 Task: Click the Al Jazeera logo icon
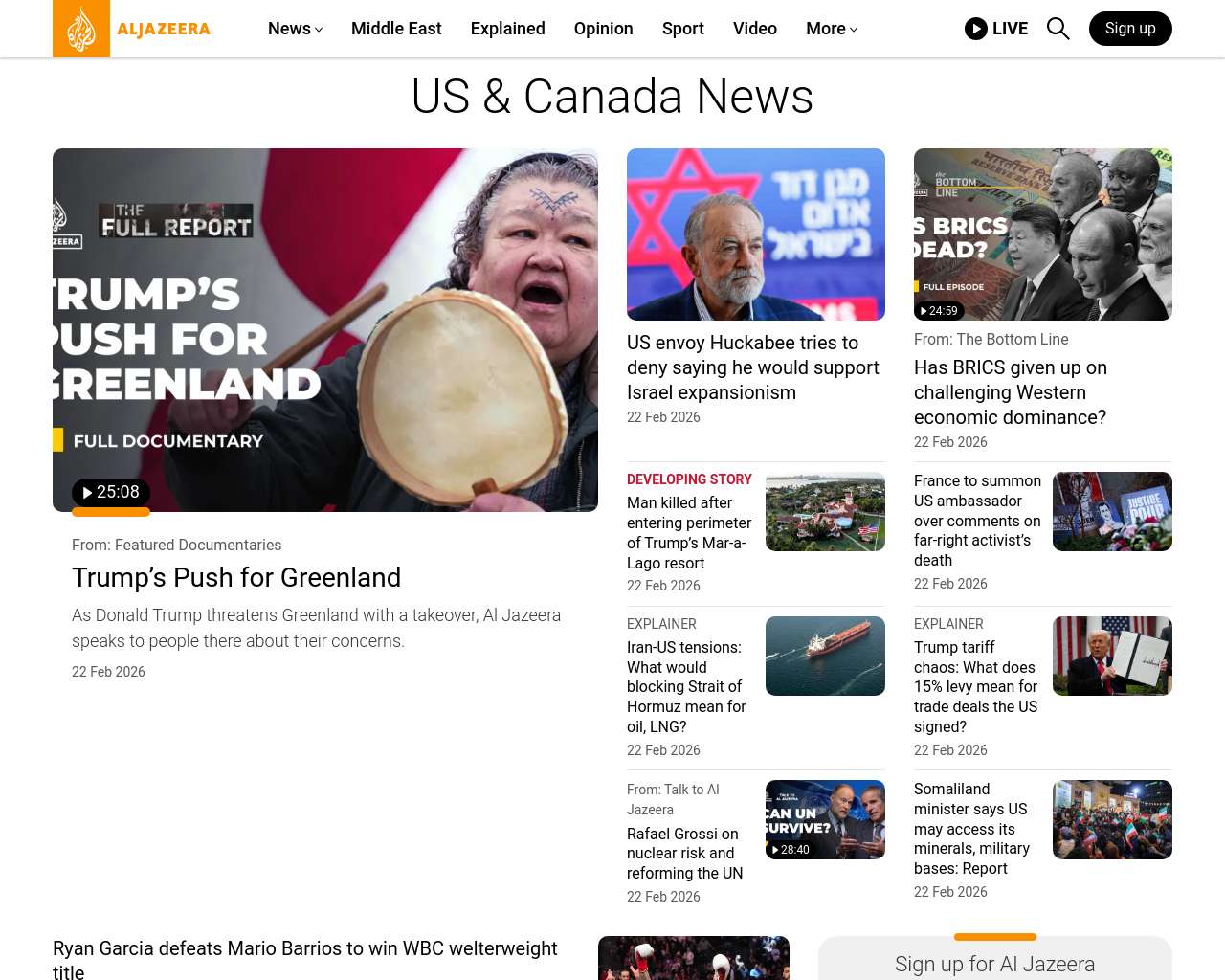click(x=81, y=29)
